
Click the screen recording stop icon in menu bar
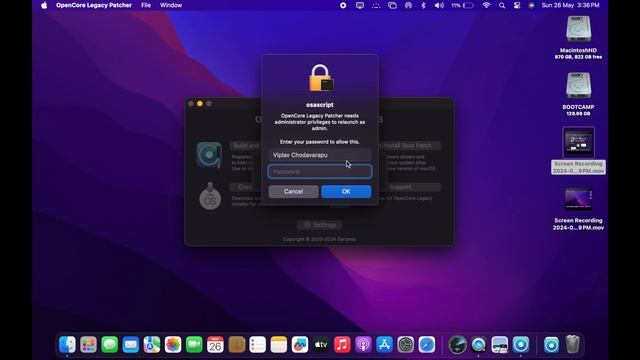pyautogui.click(x=343, y=5)
